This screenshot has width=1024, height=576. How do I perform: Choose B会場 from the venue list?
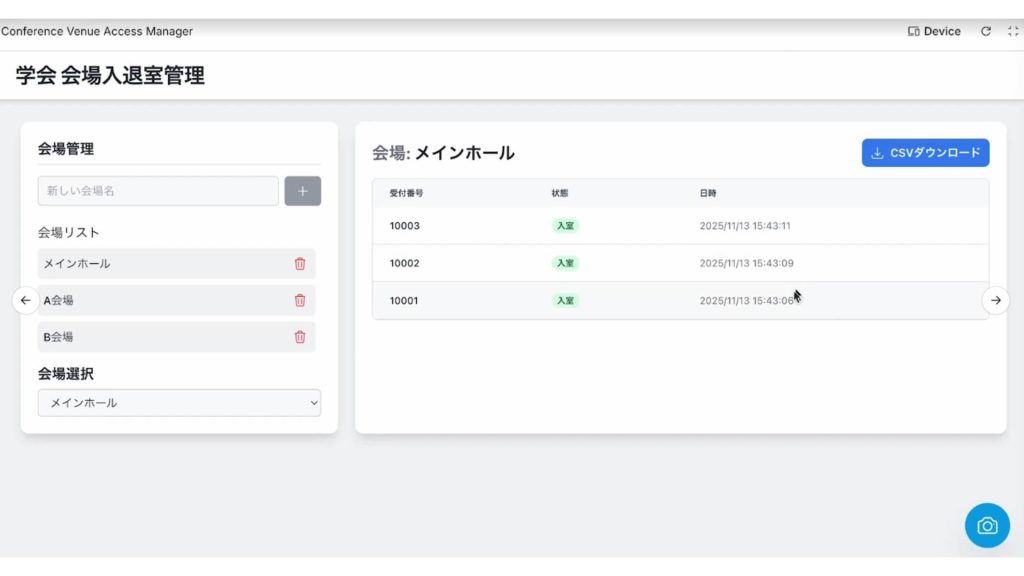pyautogui.click(x=160, y=337)
